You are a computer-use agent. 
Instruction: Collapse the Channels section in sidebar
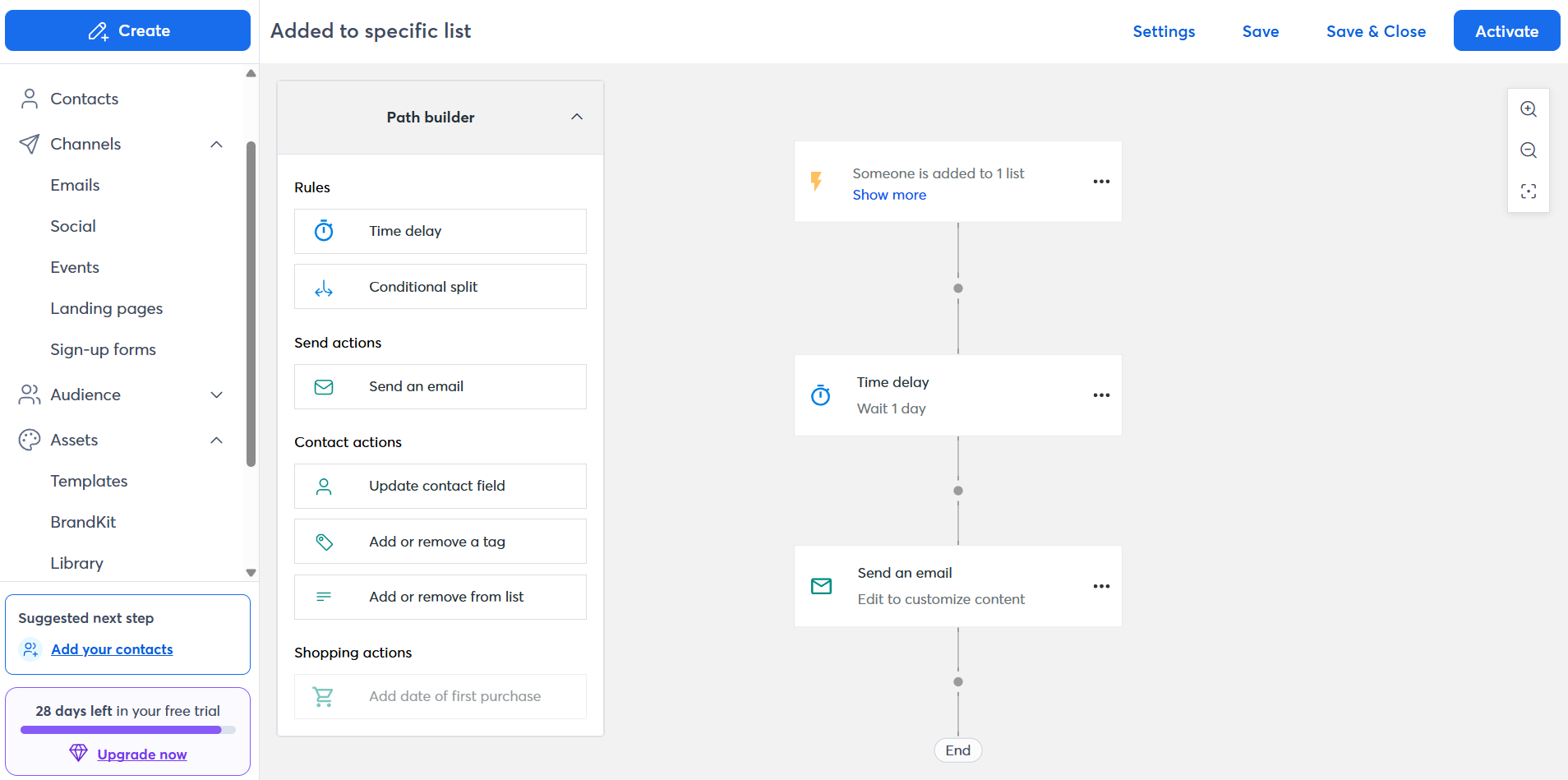216,144
